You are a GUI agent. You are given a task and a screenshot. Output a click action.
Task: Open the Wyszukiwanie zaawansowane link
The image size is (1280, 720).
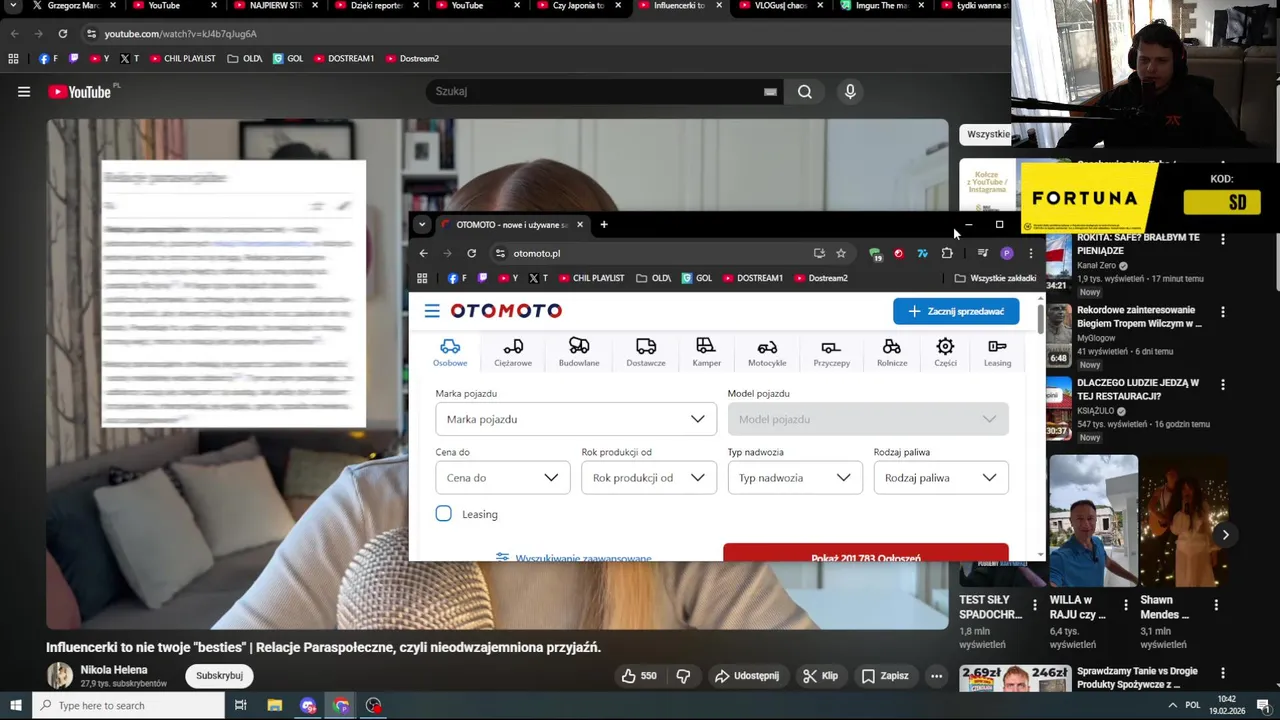(574, 557)
